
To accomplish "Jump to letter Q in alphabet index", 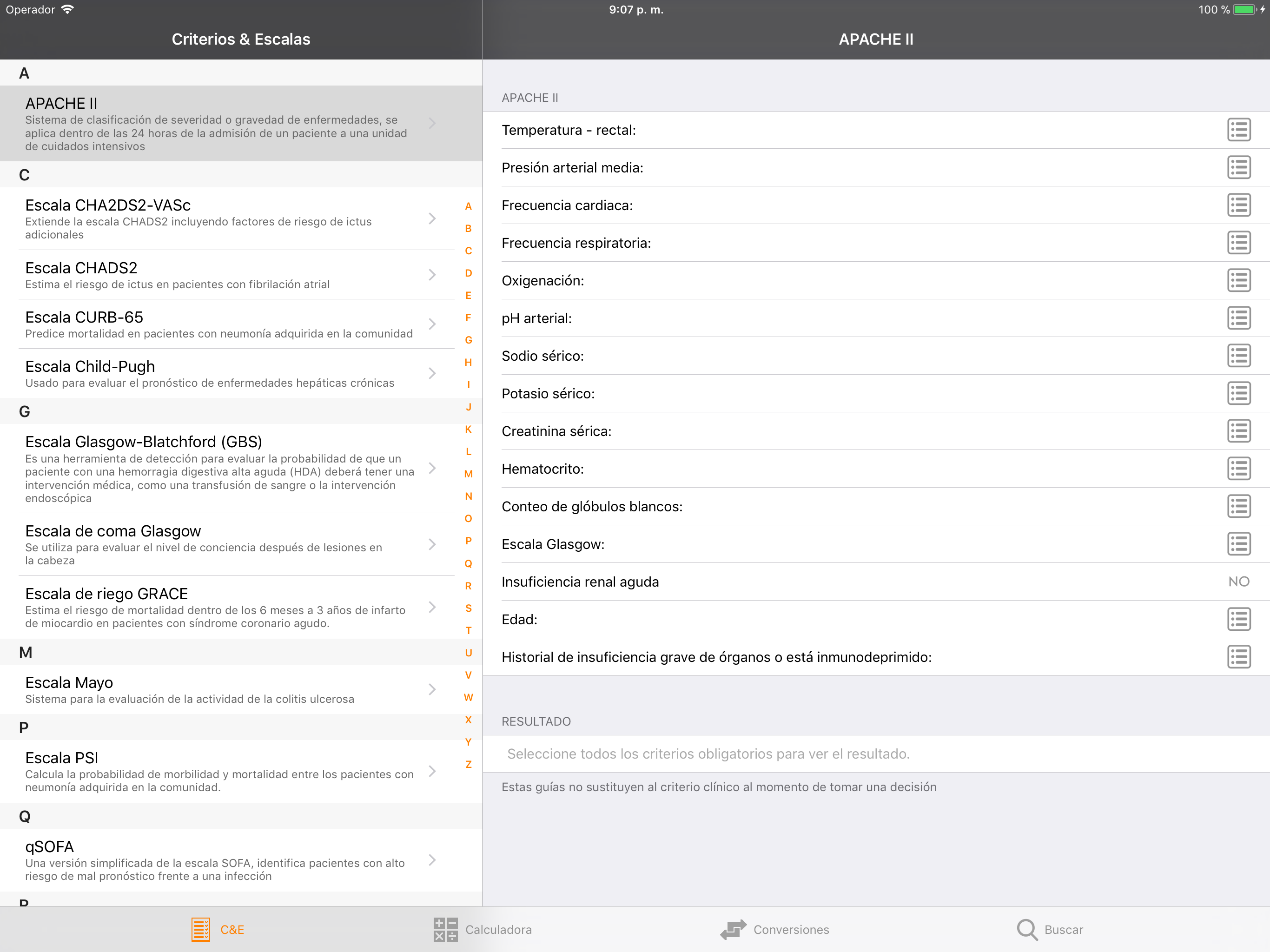I will pyautogui.click(x=469, y=564).
